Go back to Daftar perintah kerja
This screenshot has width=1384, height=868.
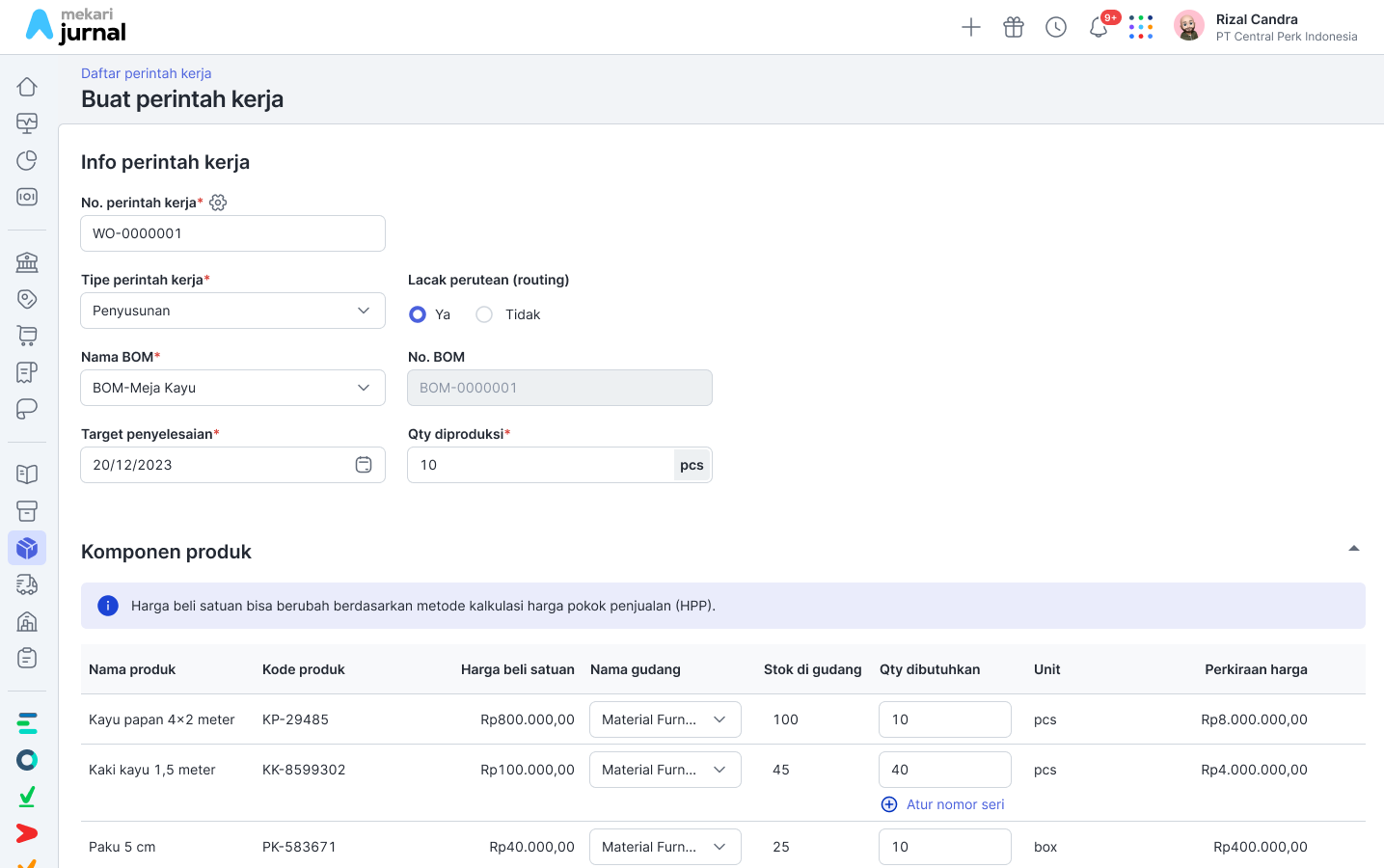(146, 73)
